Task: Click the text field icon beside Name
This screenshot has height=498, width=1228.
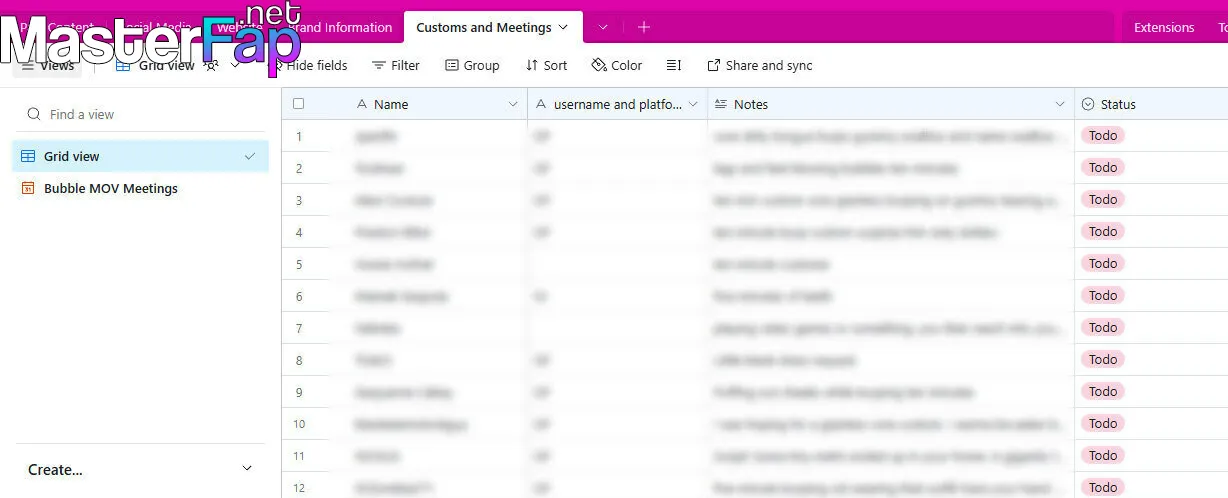Action: [x=362, y=104]
